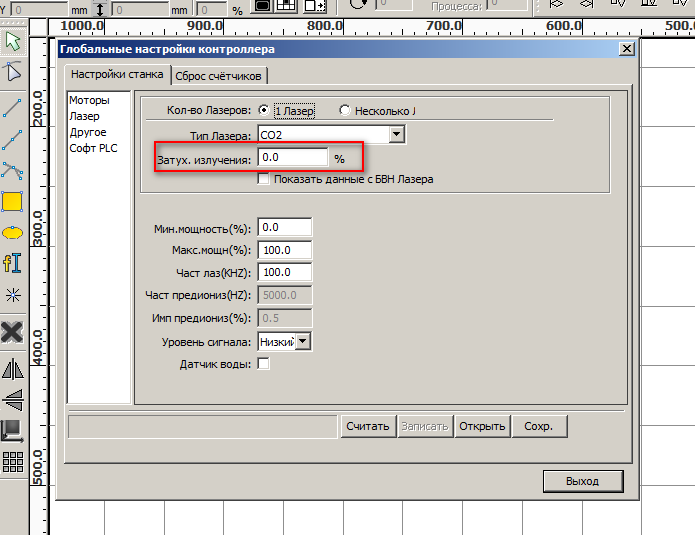The image size is (695, 535).
Task: Select the straight line drawing tool
Action: pos(13,106)
